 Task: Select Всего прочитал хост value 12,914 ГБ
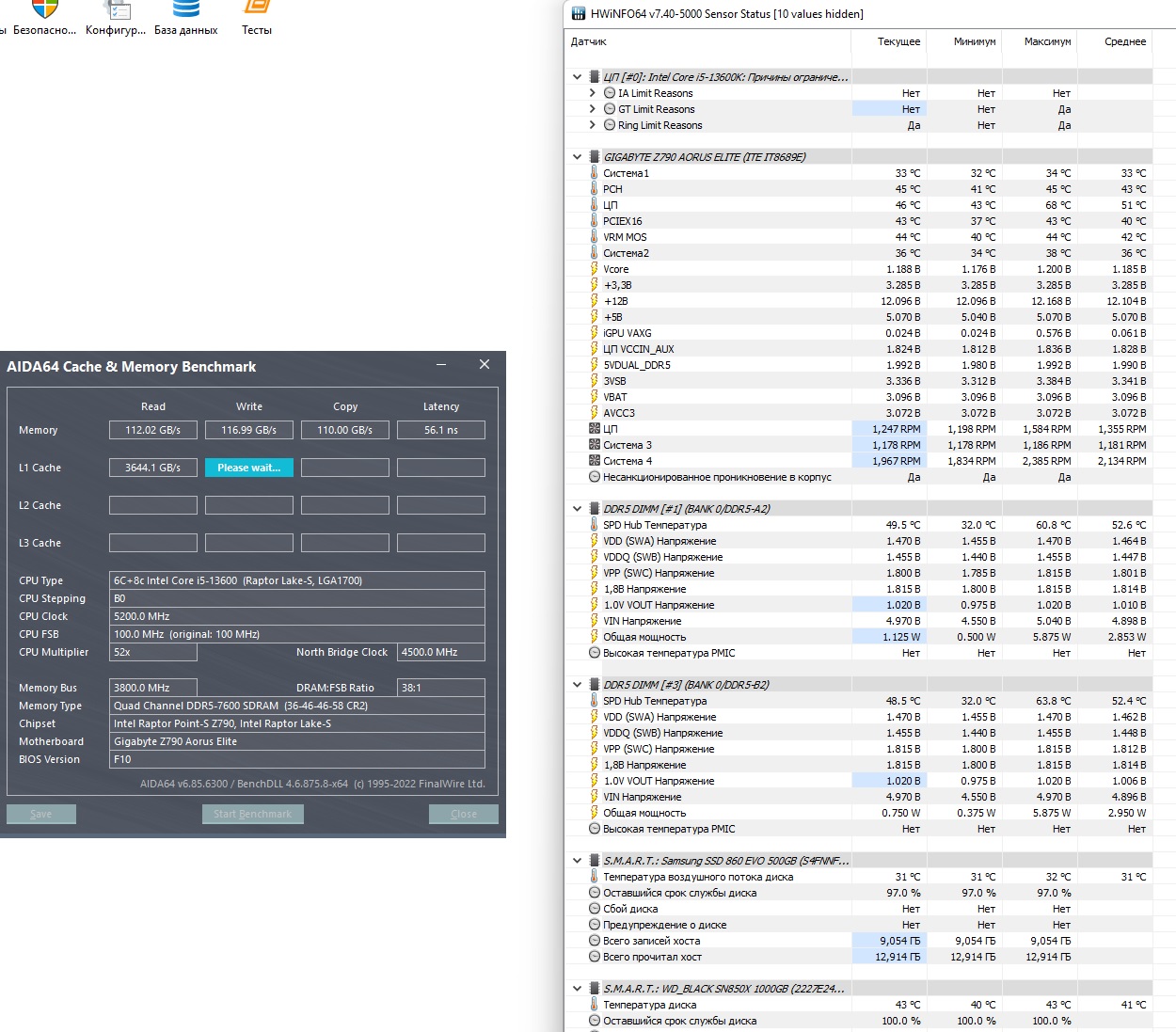tap(898, 957)
